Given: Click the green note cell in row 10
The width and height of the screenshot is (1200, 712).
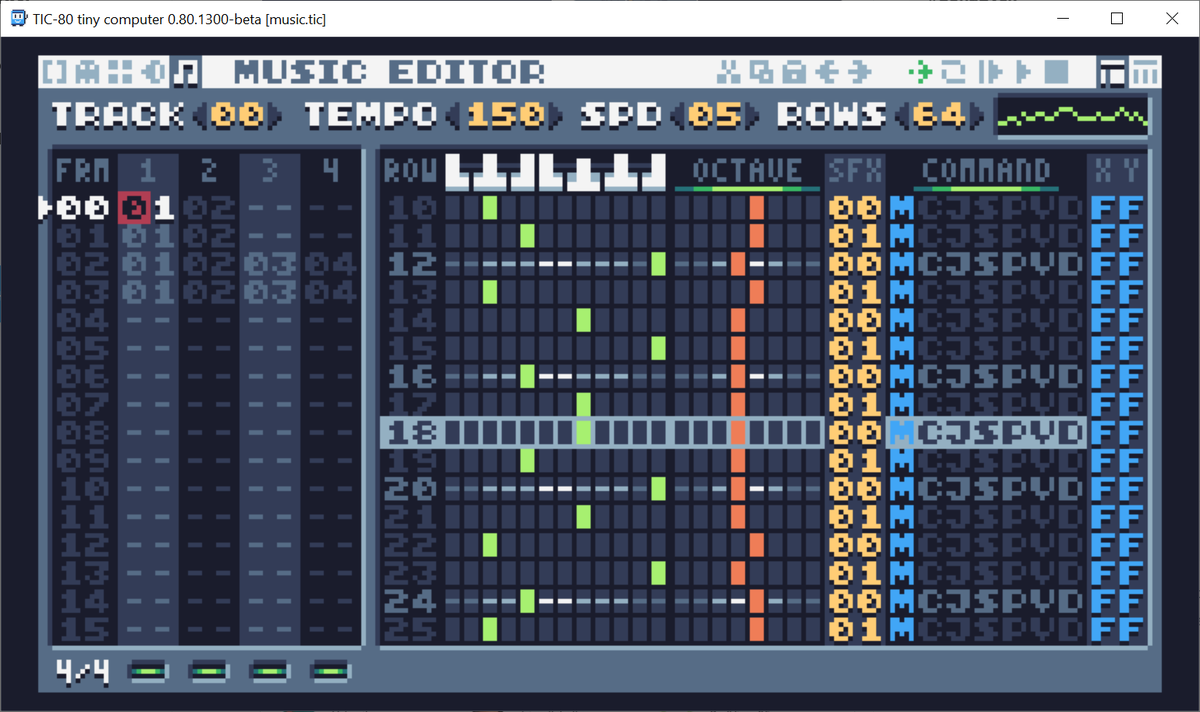Looking at the screenshot, I should 490,208.
